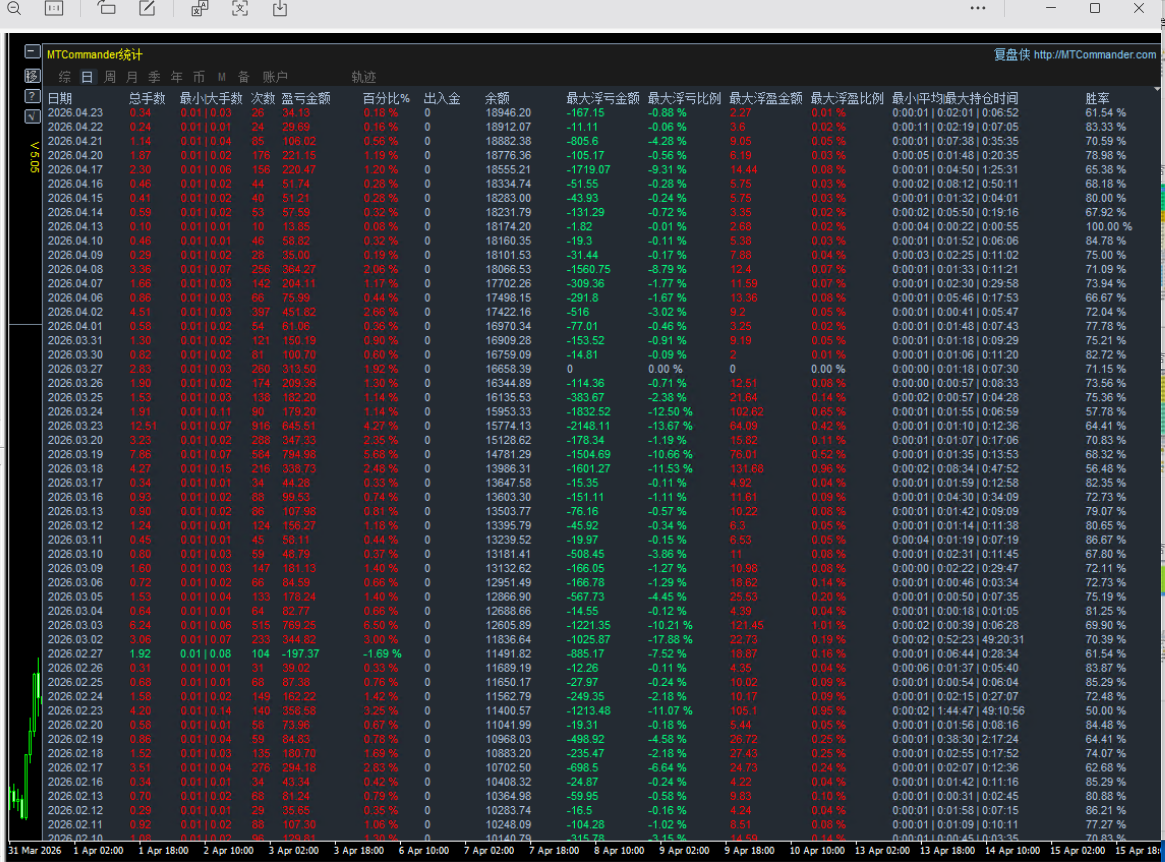
Task: Click the profit amount 794.98
Action: point(299,454)
